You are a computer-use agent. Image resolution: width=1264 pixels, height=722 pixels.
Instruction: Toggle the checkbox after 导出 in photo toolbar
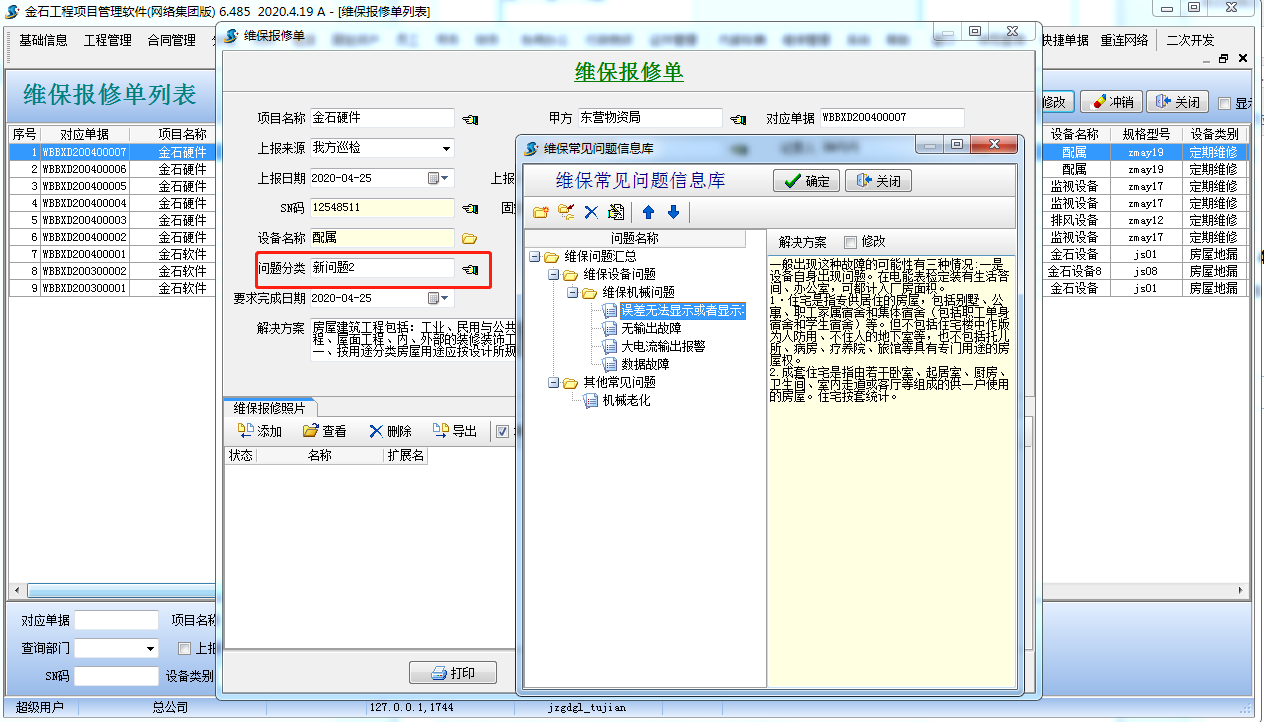(502, 432)
